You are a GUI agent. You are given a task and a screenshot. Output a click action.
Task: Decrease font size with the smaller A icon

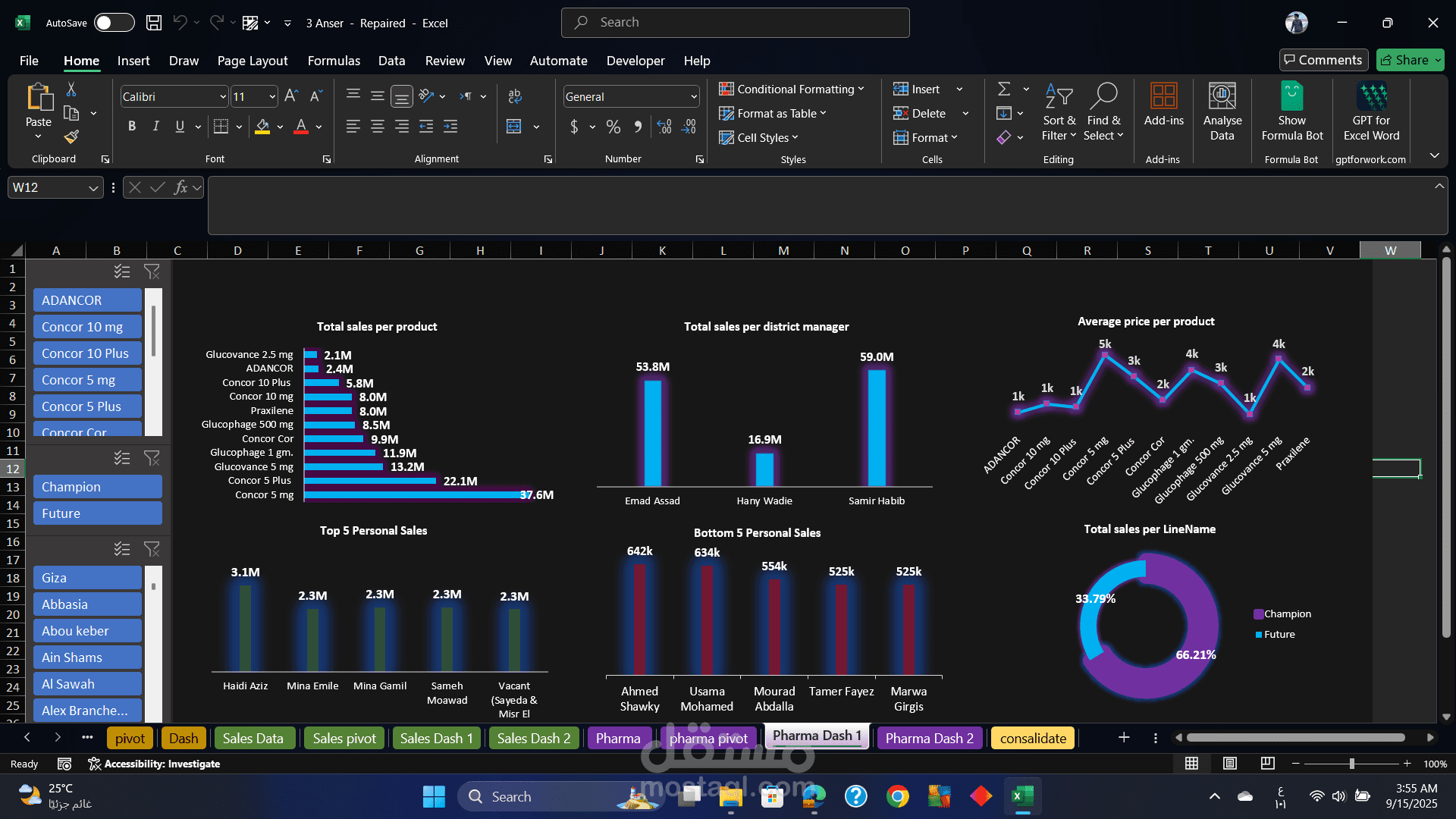[316, 96]
